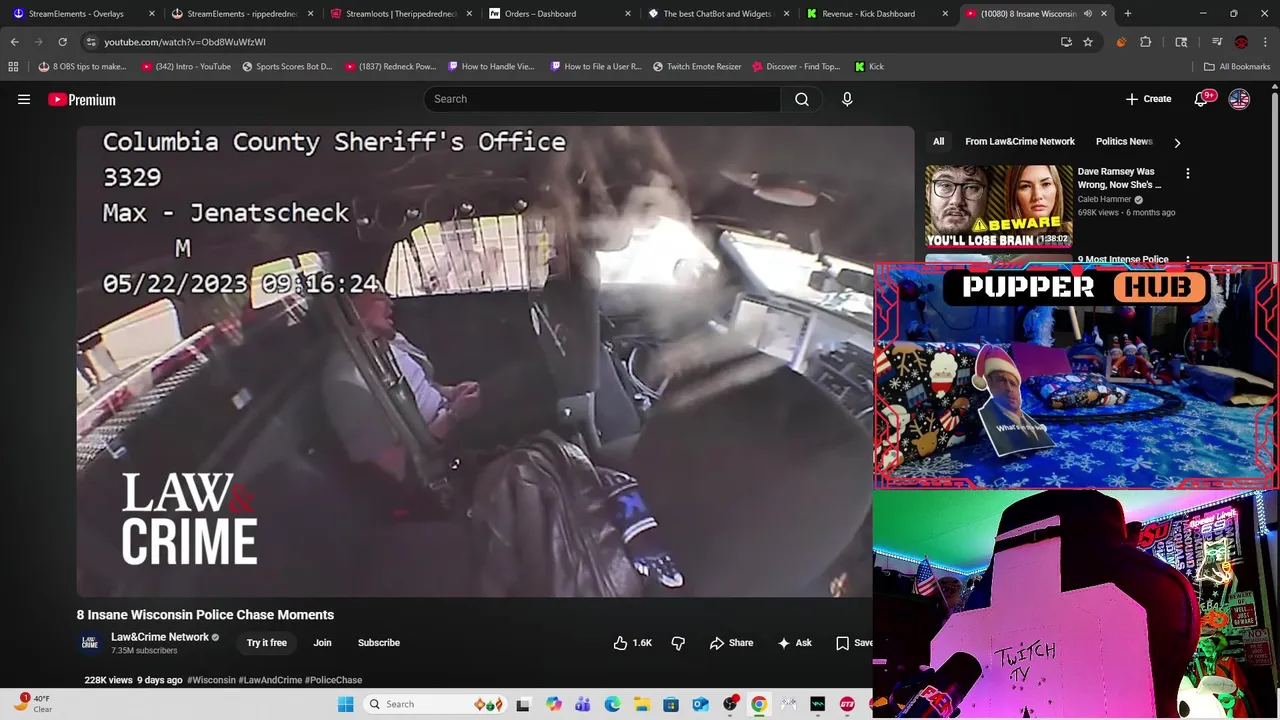Click the install app icon in address bar
The height and width of the screenshot is (720, 1280).
click(1066, 42)
